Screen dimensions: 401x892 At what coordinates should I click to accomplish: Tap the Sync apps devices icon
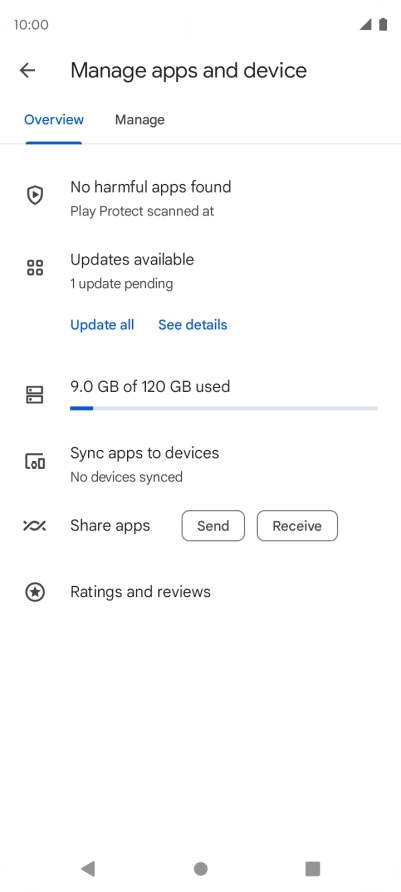35,461
